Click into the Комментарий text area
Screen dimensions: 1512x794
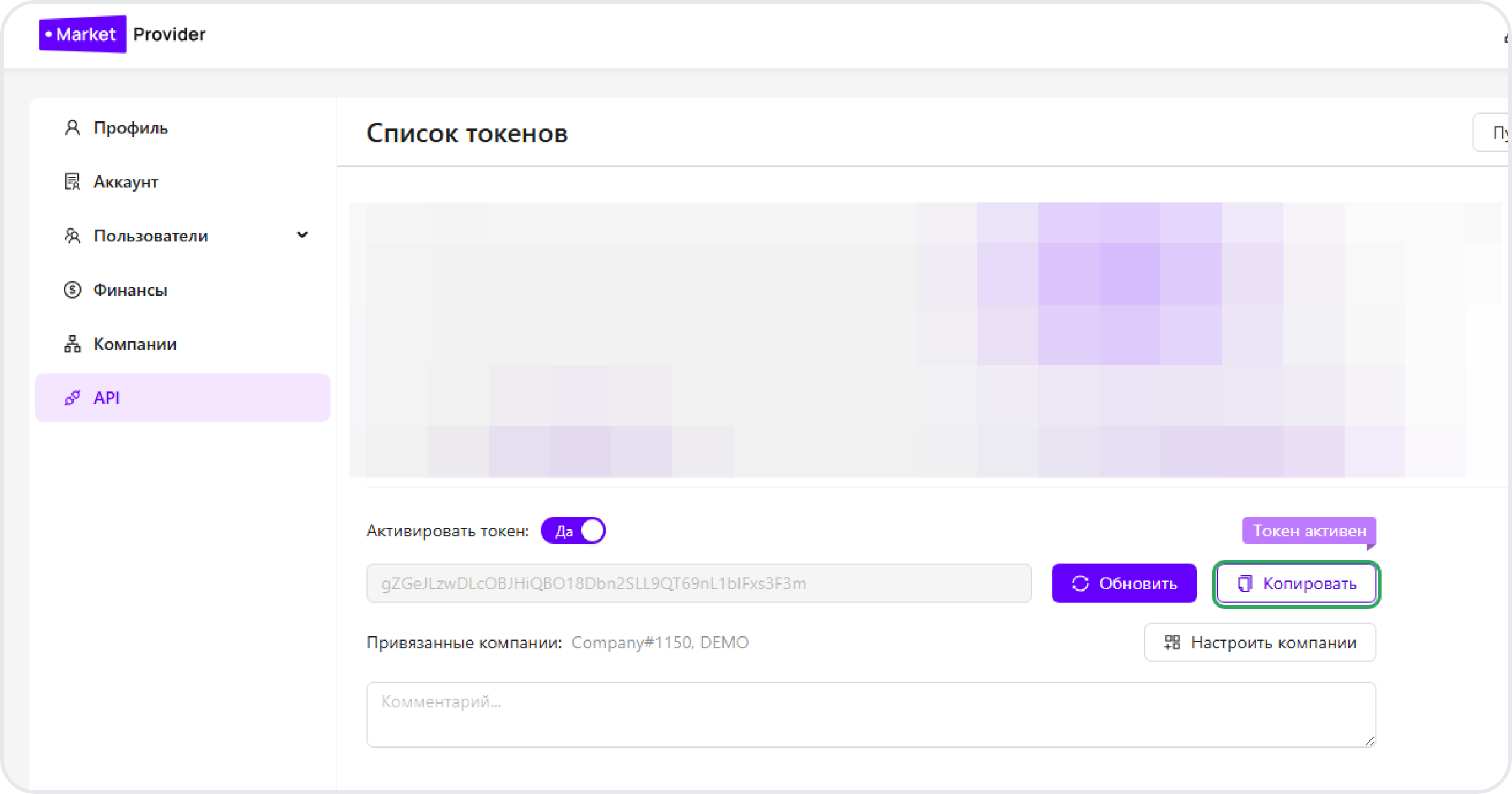coord(871,714)
